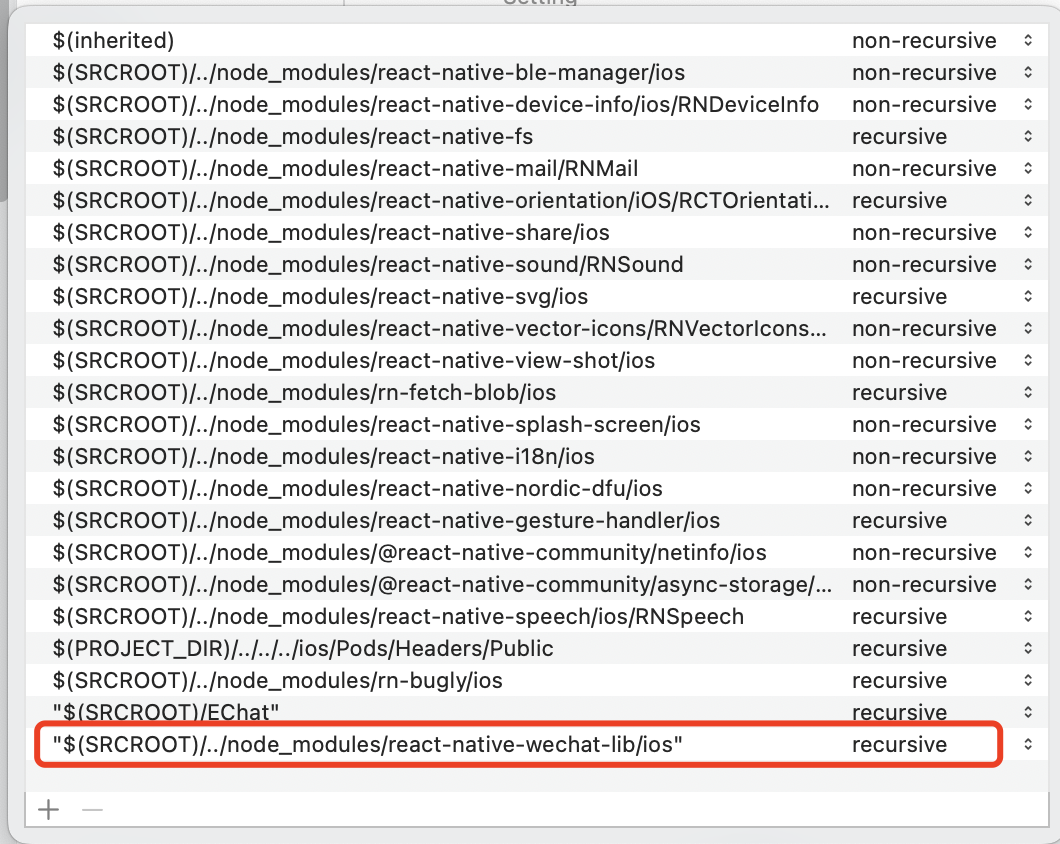Image resolution: width=1060 pixels, height=844 pixels.
Task: Change recursion for netinfo row
Action: [x=1028, y=553]
